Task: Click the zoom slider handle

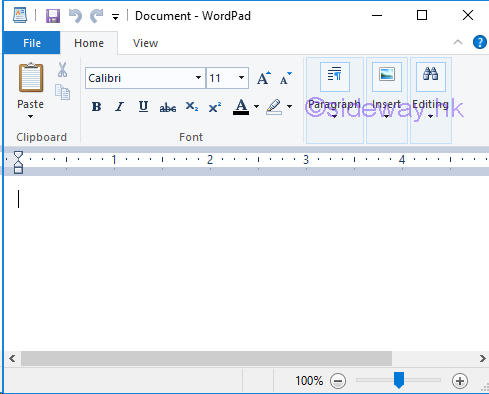Action: pyautogui.click(x=399, y=380)
